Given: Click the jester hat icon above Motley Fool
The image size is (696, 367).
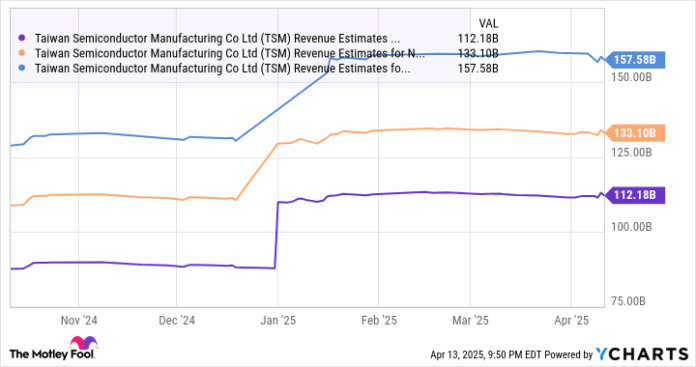Looking at the screenshot, I should click(x=83, y=343).
